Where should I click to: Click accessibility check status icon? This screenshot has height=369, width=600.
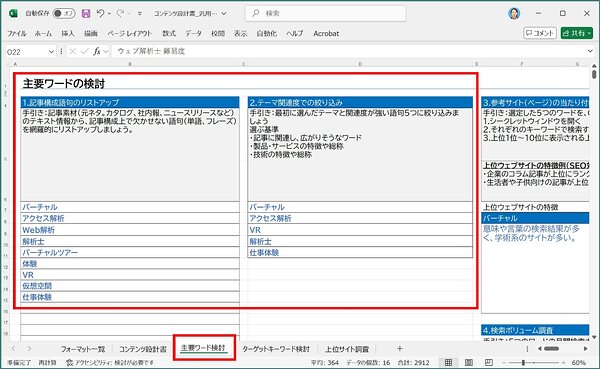(x=70, y=362)
